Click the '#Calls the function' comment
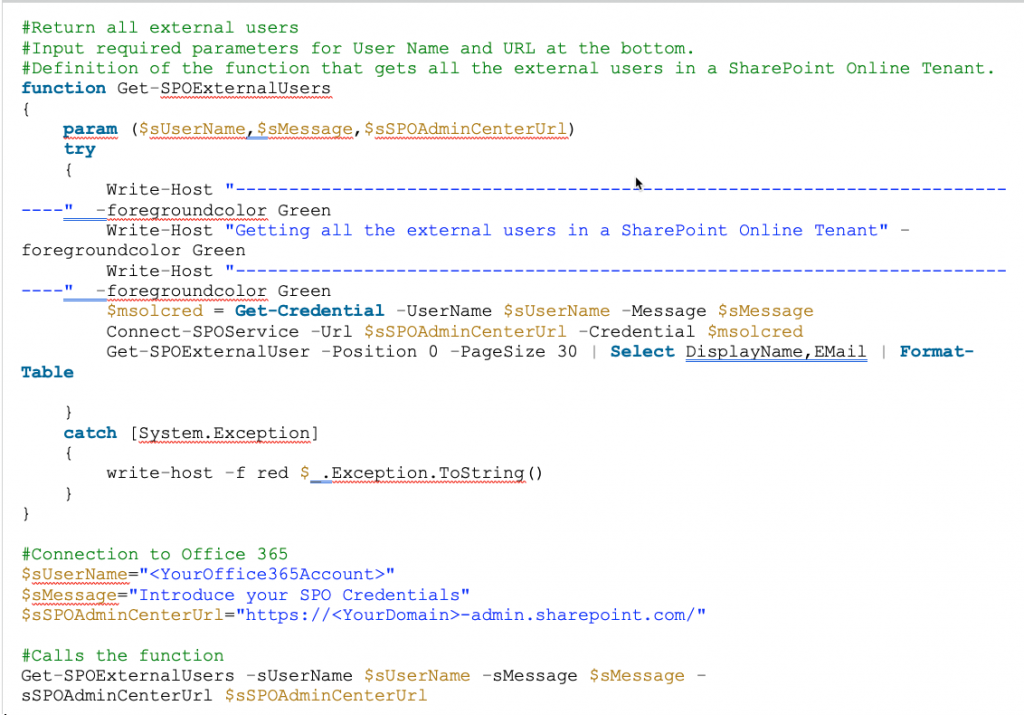1024x715 pixels. click(122, 656)
